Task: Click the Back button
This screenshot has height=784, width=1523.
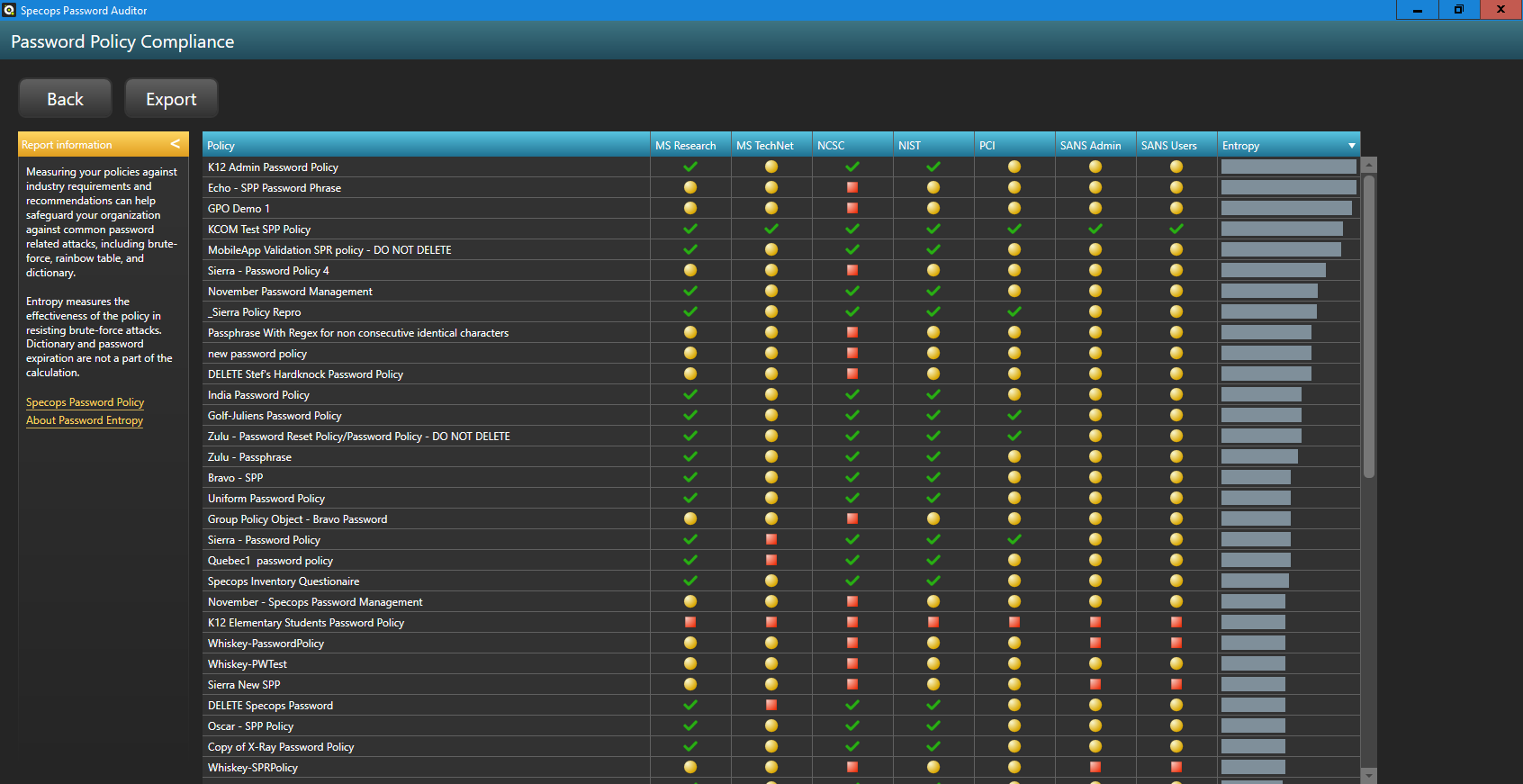Action: point(65,98)
